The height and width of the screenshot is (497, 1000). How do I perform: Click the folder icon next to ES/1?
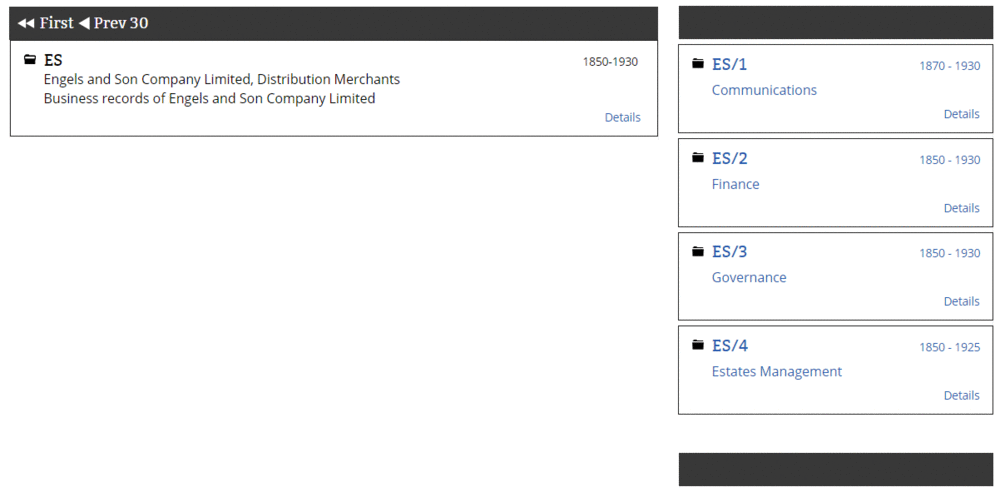point(698,64)
